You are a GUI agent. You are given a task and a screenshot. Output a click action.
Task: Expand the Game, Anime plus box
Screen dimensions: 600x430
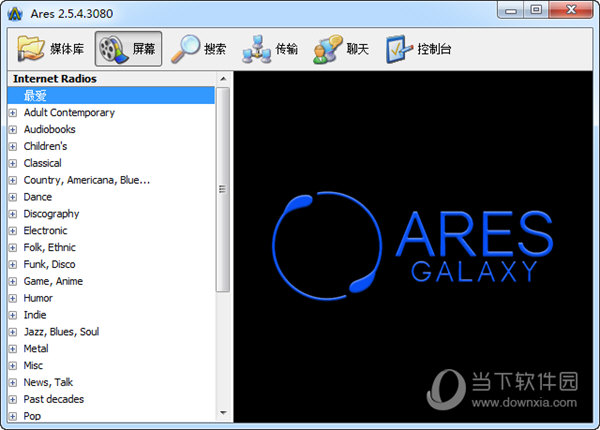click(x=13, y=281)
